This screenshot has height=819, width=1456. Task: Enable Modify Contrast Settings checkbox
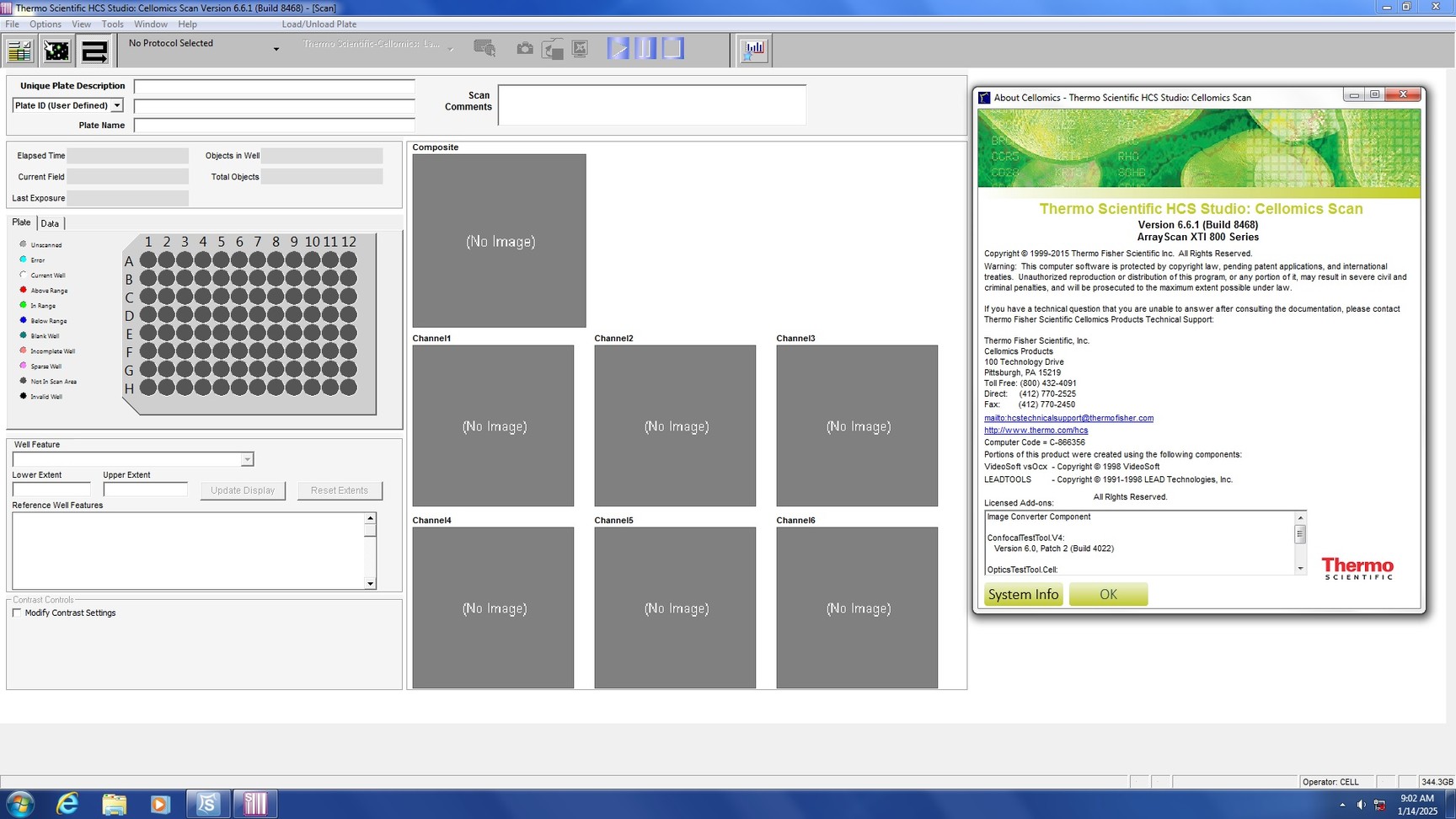pyautogui.click(x=17, y=613)
